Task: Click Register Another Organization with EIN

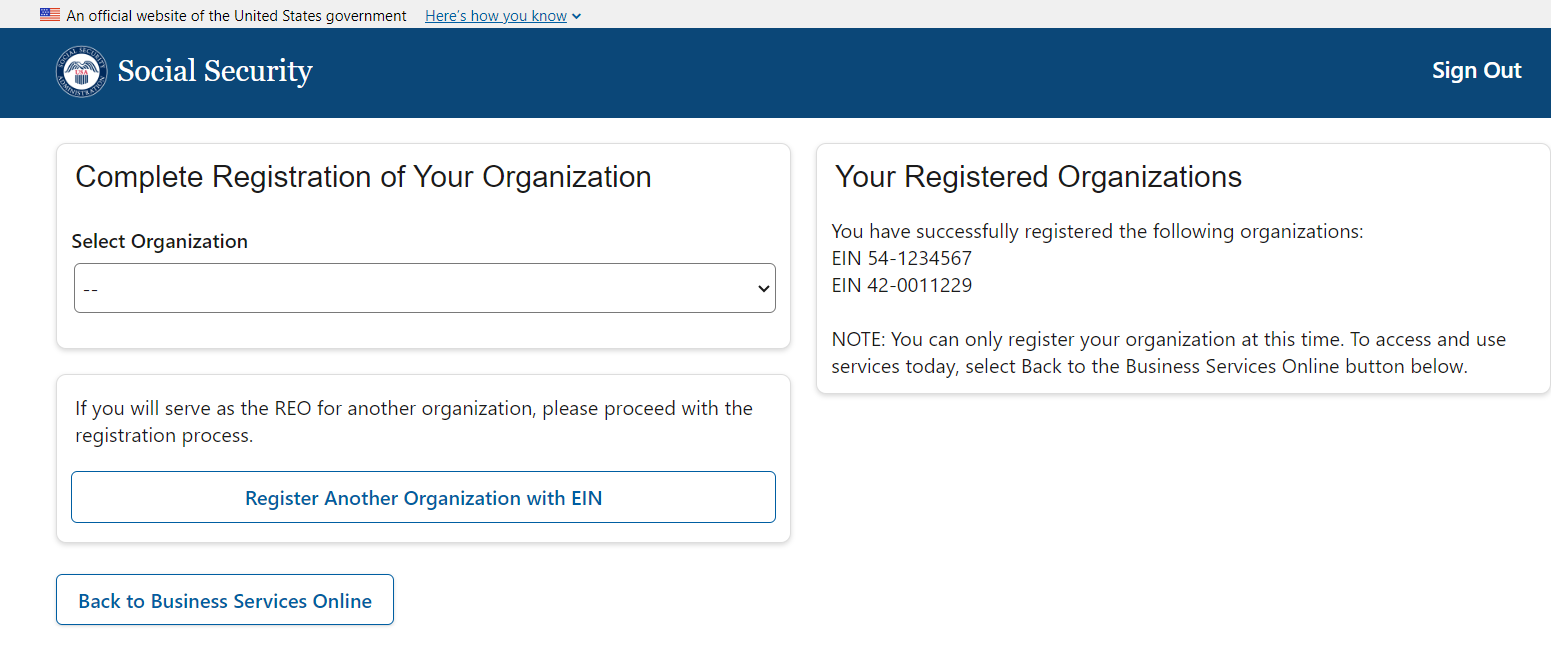Action: pos(423,497)
